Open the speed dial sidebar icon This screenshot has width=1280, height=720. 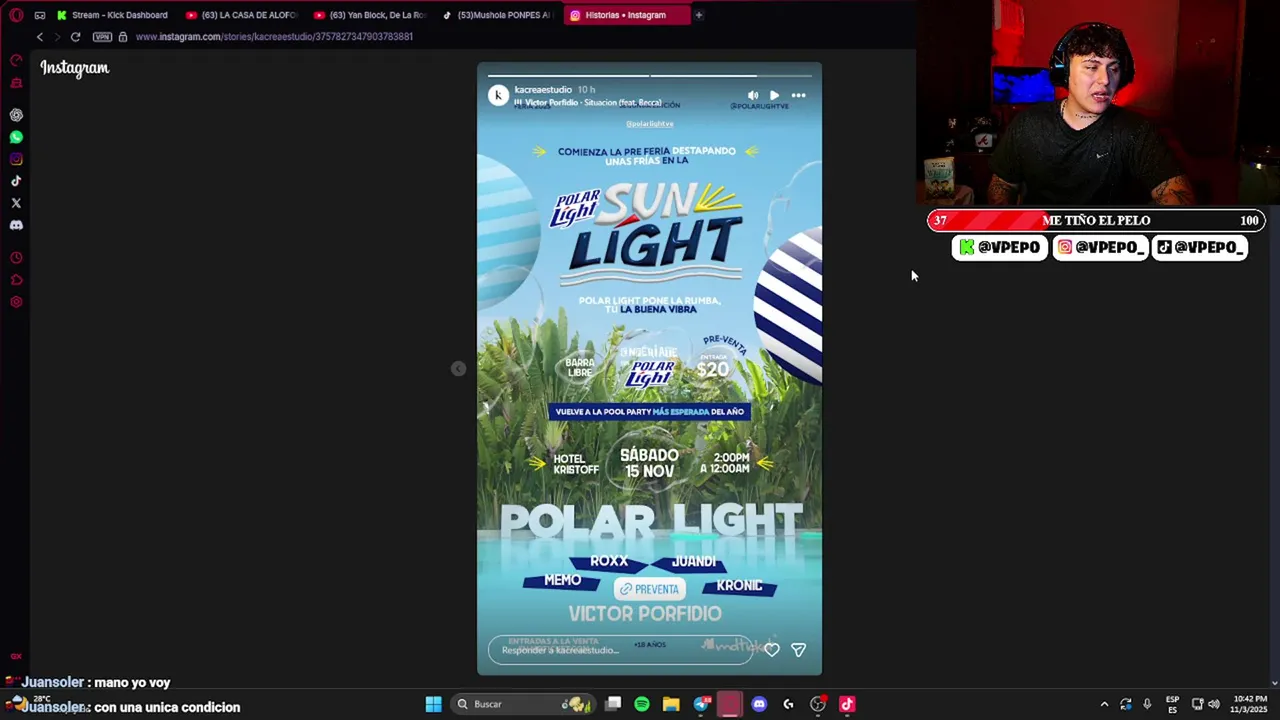pos(16,61)
